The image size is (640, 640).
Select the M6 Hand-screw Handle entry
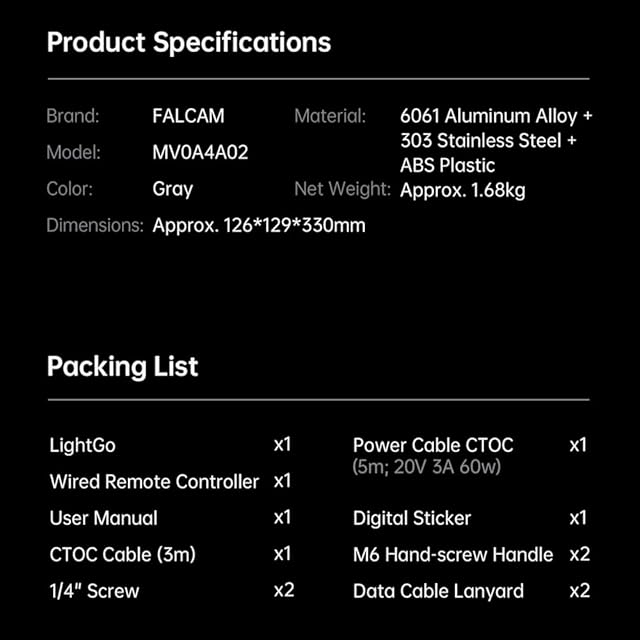453,554
